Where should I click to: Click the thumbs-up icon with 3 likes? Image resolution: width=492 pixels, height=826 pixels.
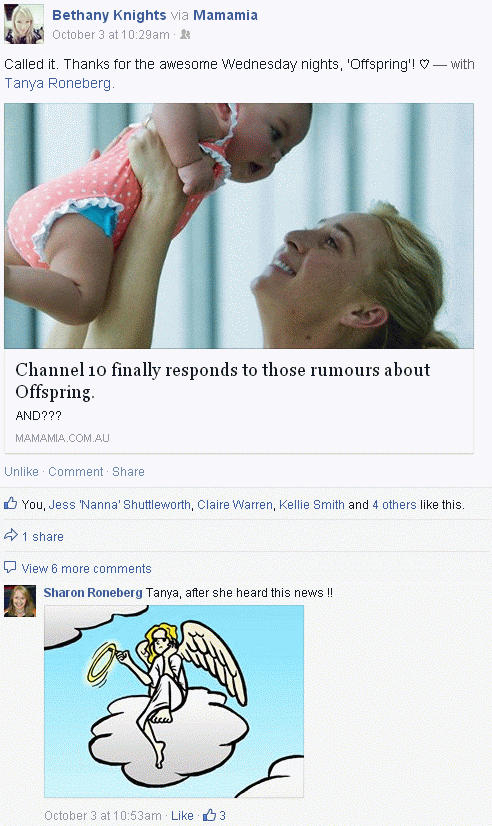coord(210,815)
